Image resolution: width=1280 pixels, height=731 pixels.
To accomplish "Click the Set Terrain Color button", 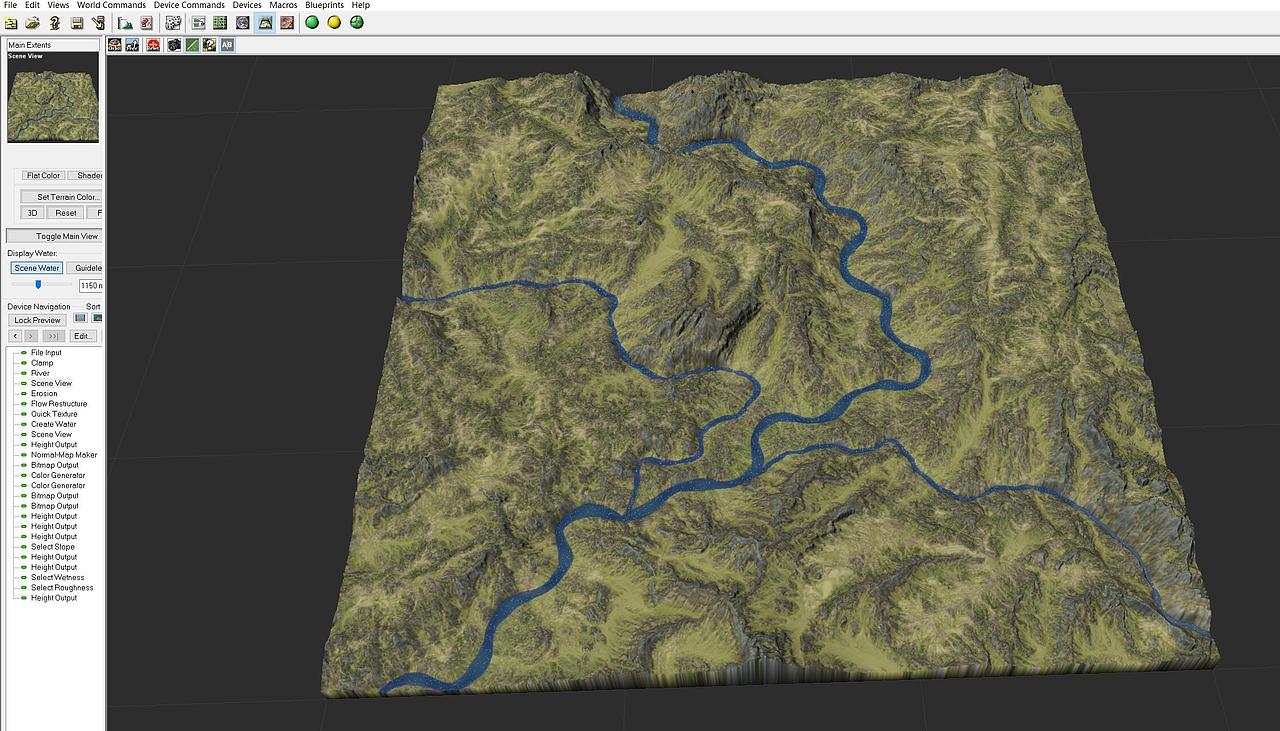I will tap(62, 197).
